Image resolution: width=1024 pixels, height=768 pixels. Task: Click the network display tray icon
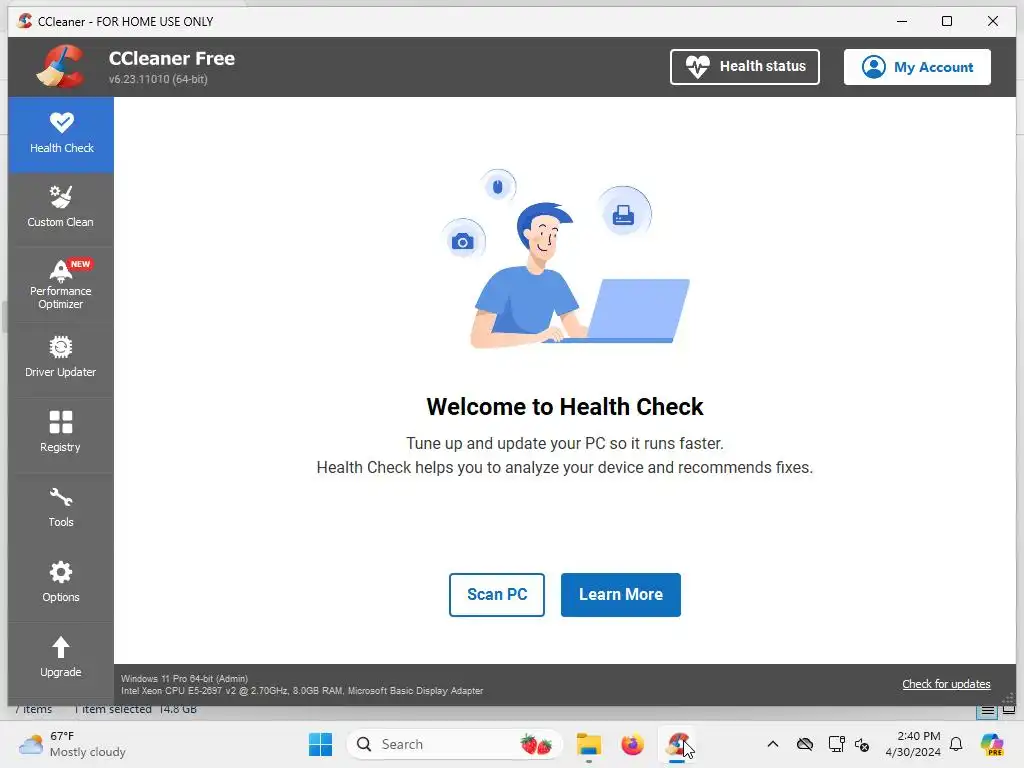click(837, 744)
